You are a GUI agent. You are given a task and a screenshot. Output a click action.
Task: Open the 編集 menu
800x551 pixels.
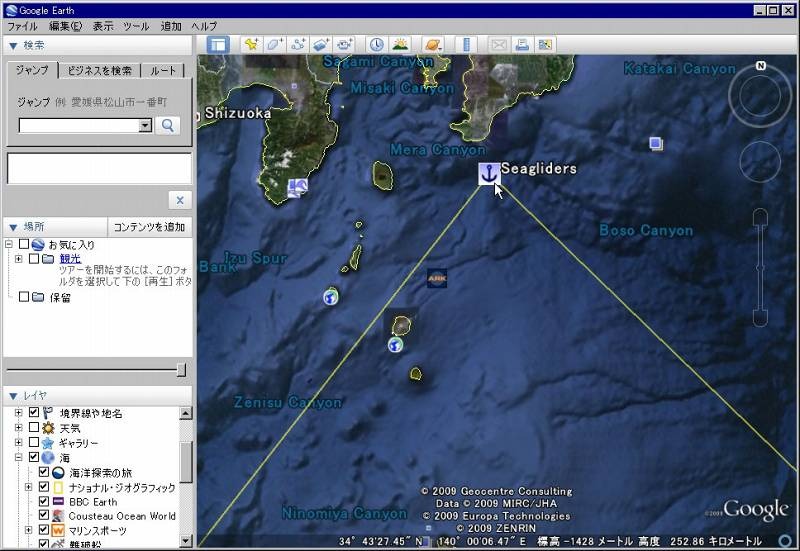click(x=65, y=26)
